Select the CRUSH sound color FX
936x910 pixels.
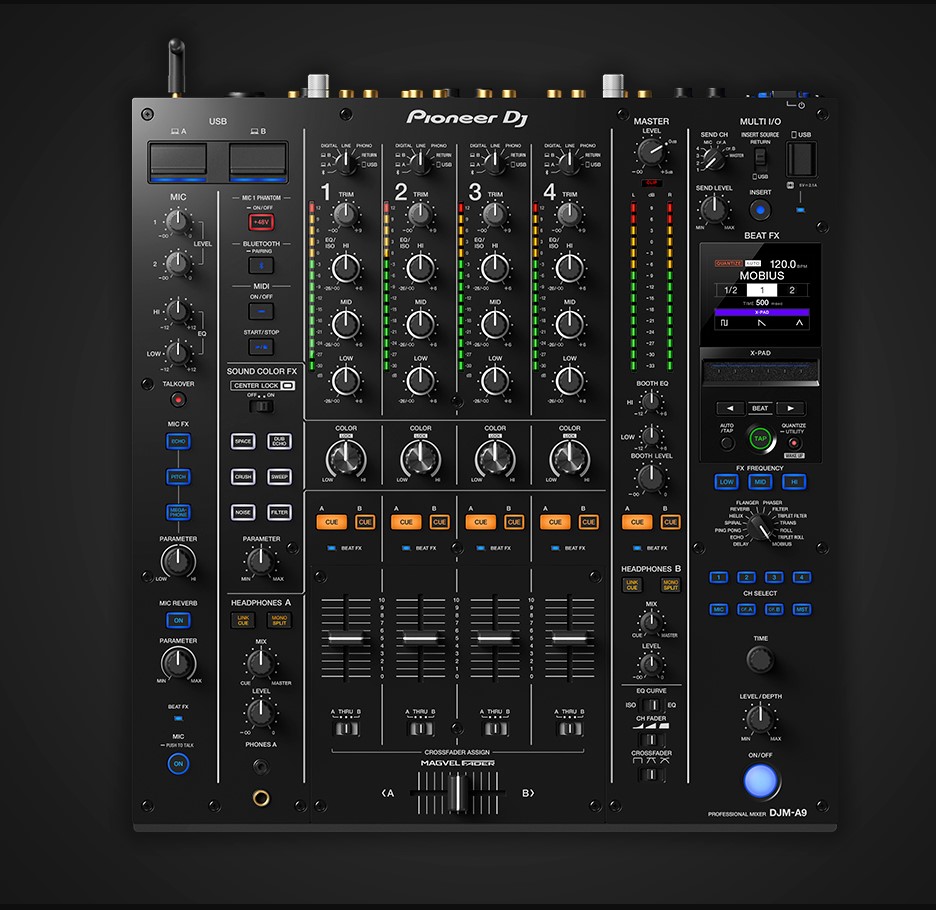pyautogui.click(x=243, y=476)
